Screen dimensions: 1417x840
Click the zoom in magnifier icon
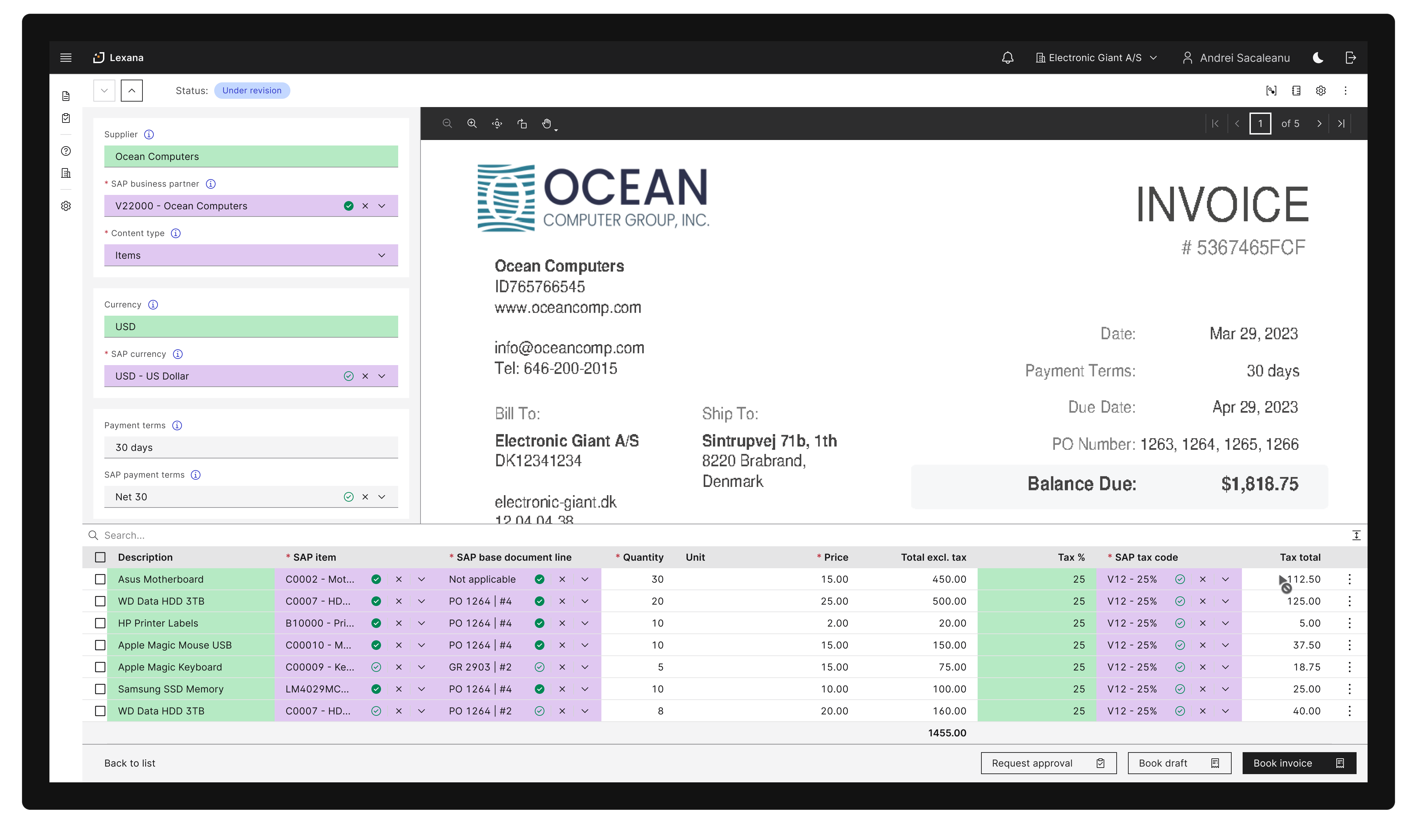(472, 124)
